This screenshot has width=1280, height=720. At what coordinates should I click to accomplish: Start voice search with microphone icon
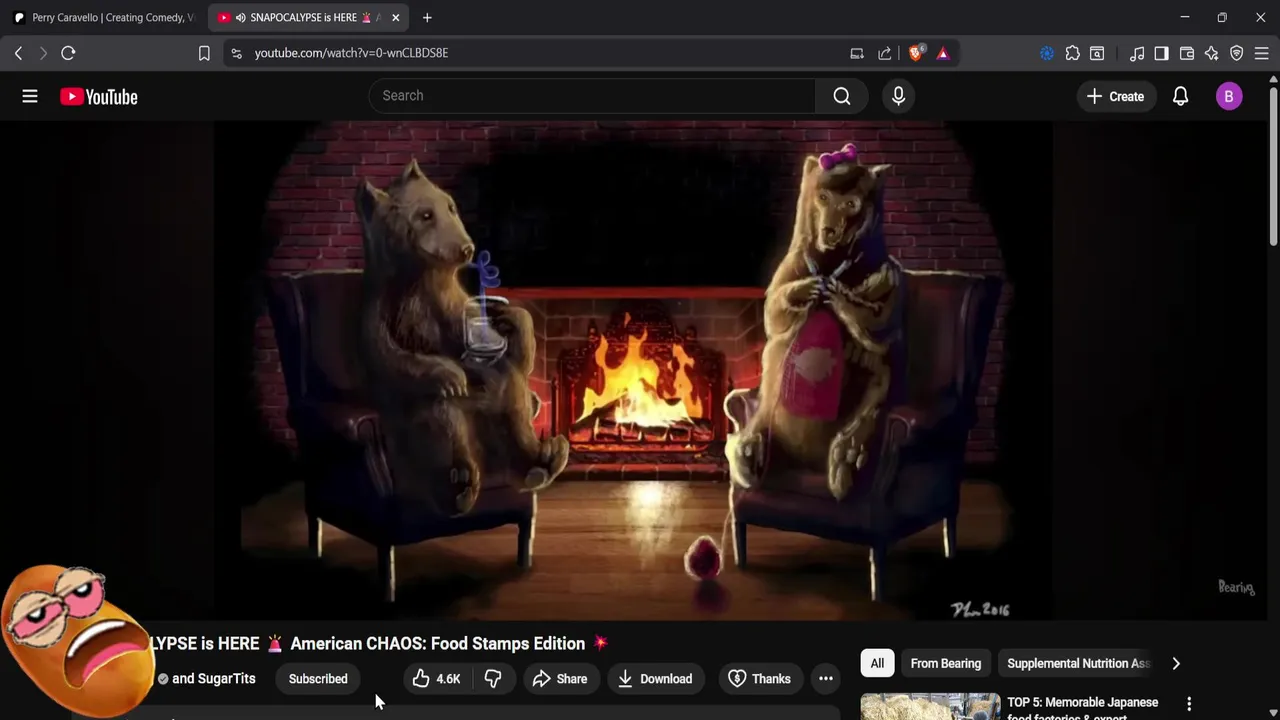click(x=898, y=96)
